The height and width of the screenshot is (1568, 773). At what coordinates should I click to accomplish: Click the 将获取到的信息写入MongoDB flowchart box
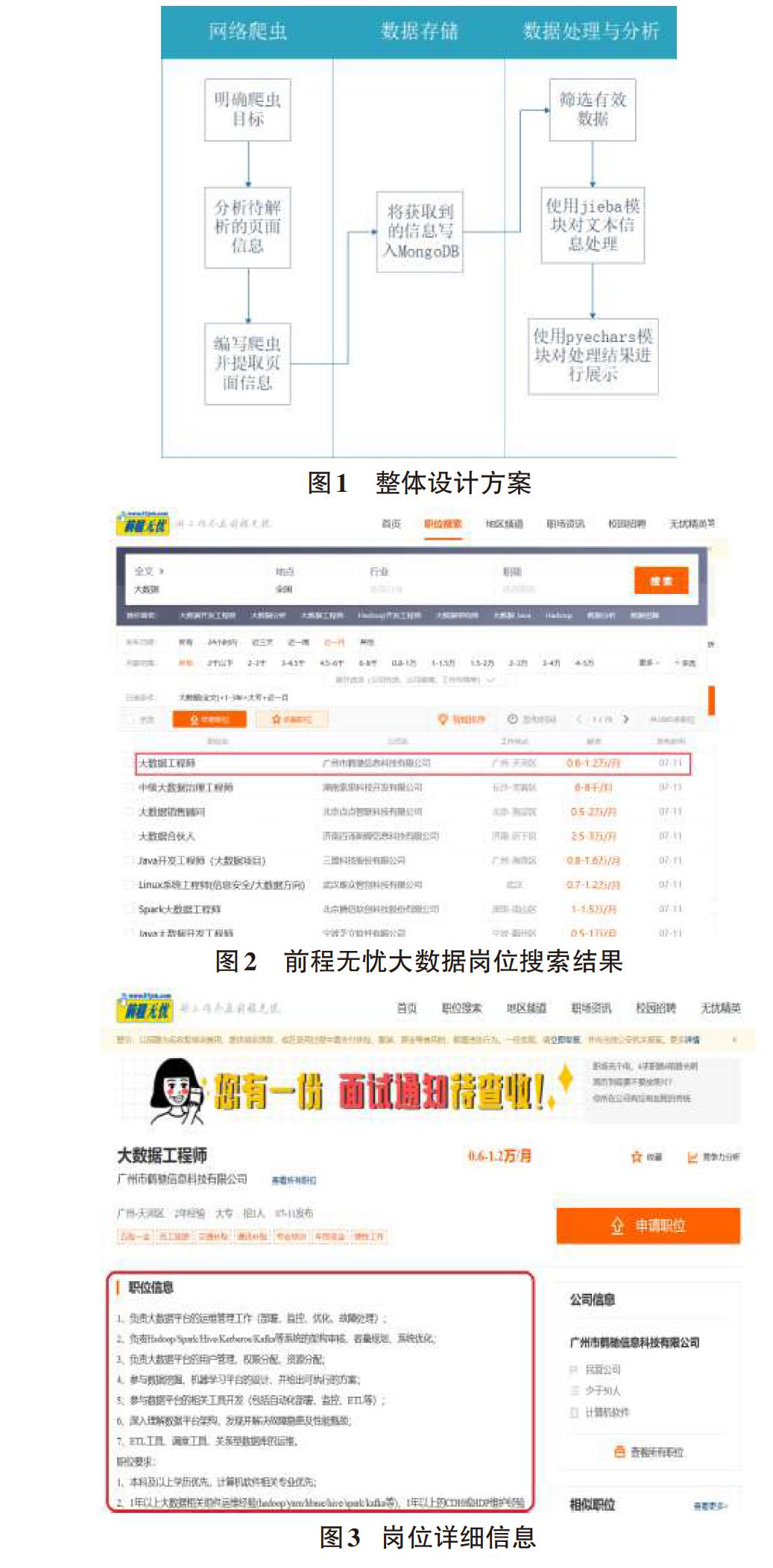coord(420,232)
